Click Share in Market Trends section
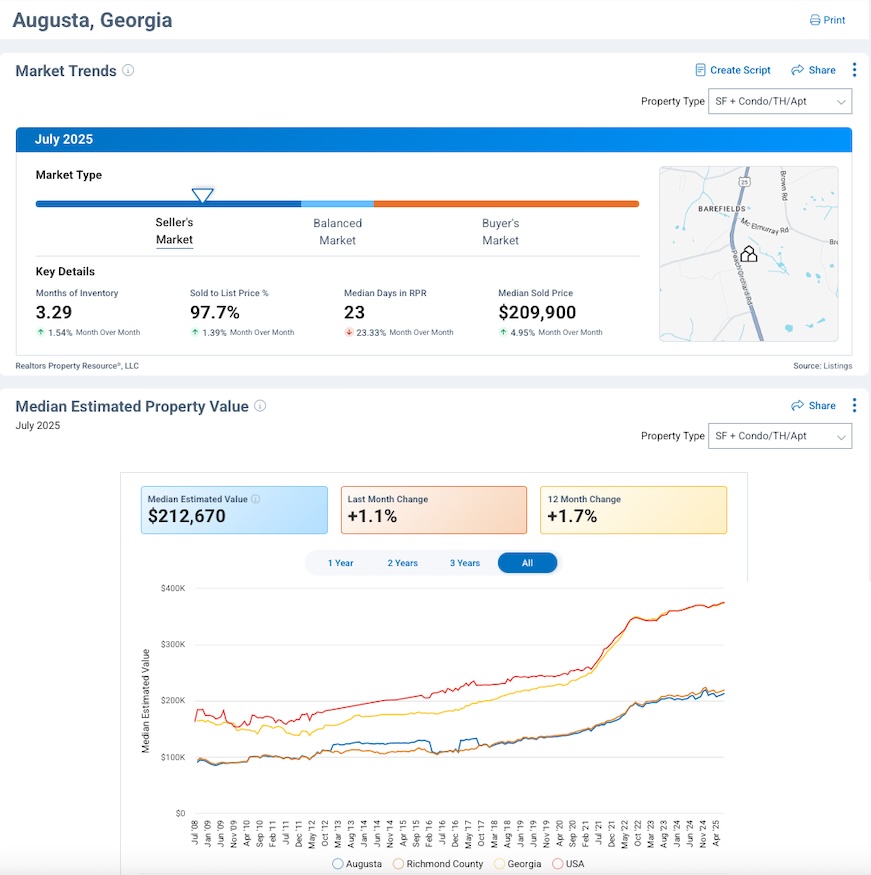The height and width of the screenshot is (875, 871). [813, 70]
